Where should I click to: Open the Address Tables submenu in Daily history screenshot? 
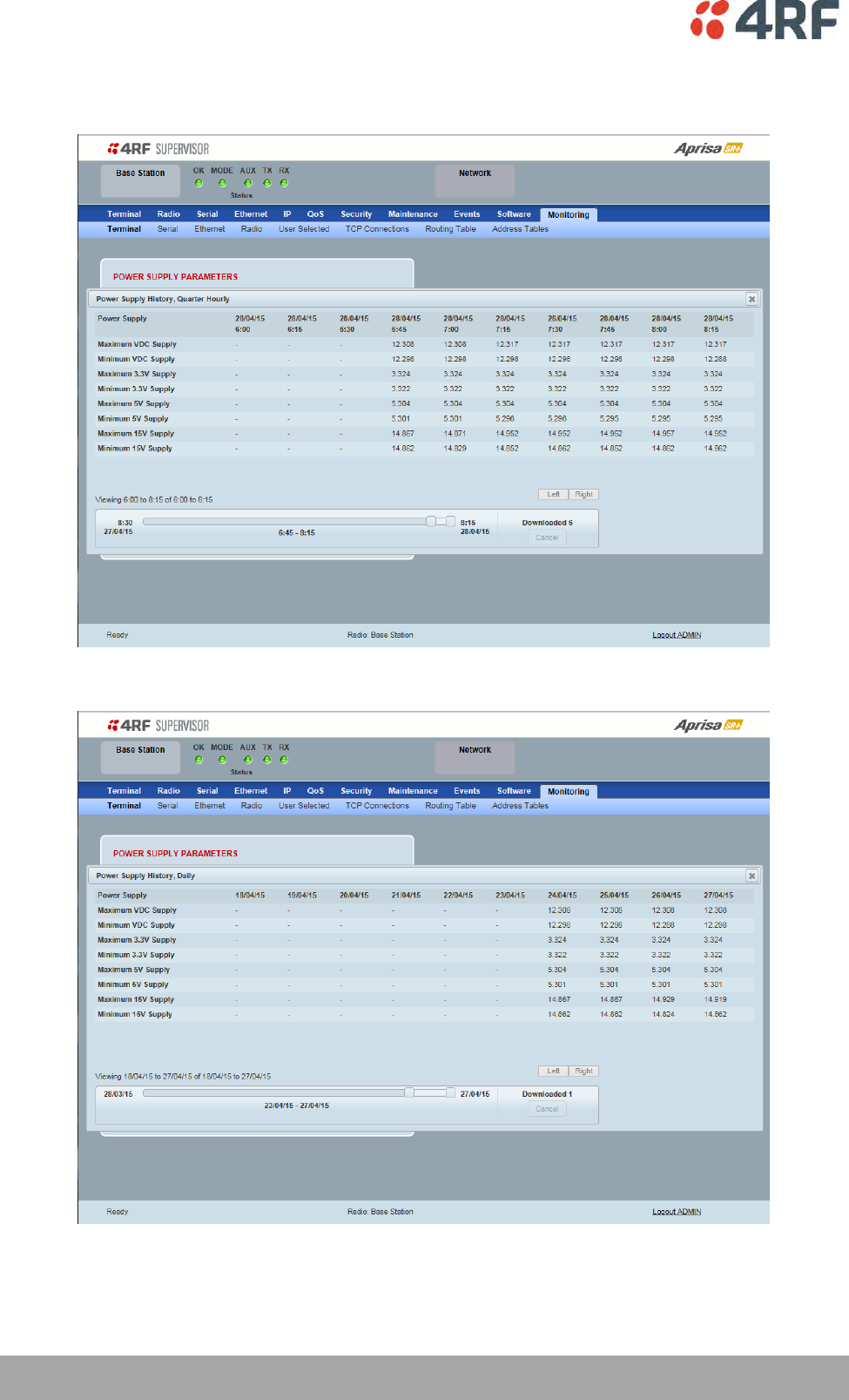(x=520, y=806)
